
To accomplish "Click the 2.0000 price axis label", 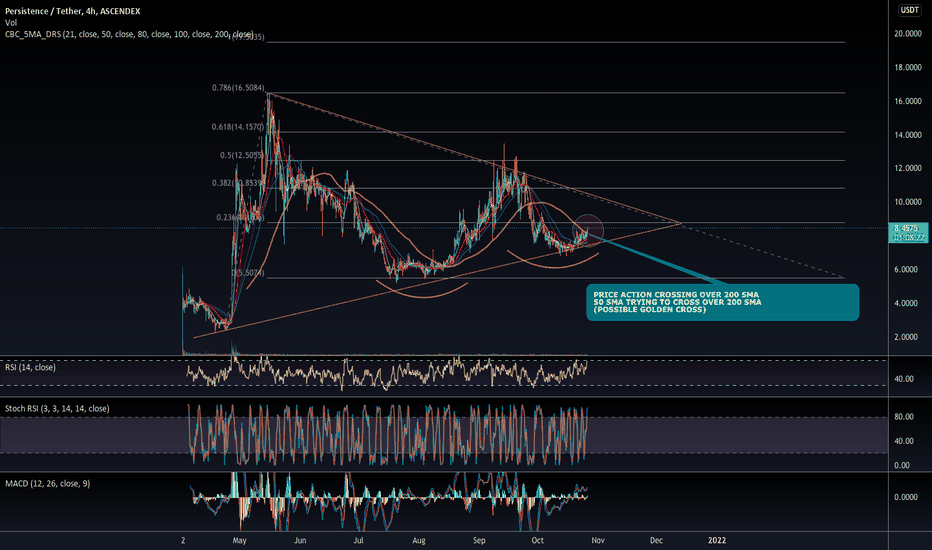I will click(908, 337).
